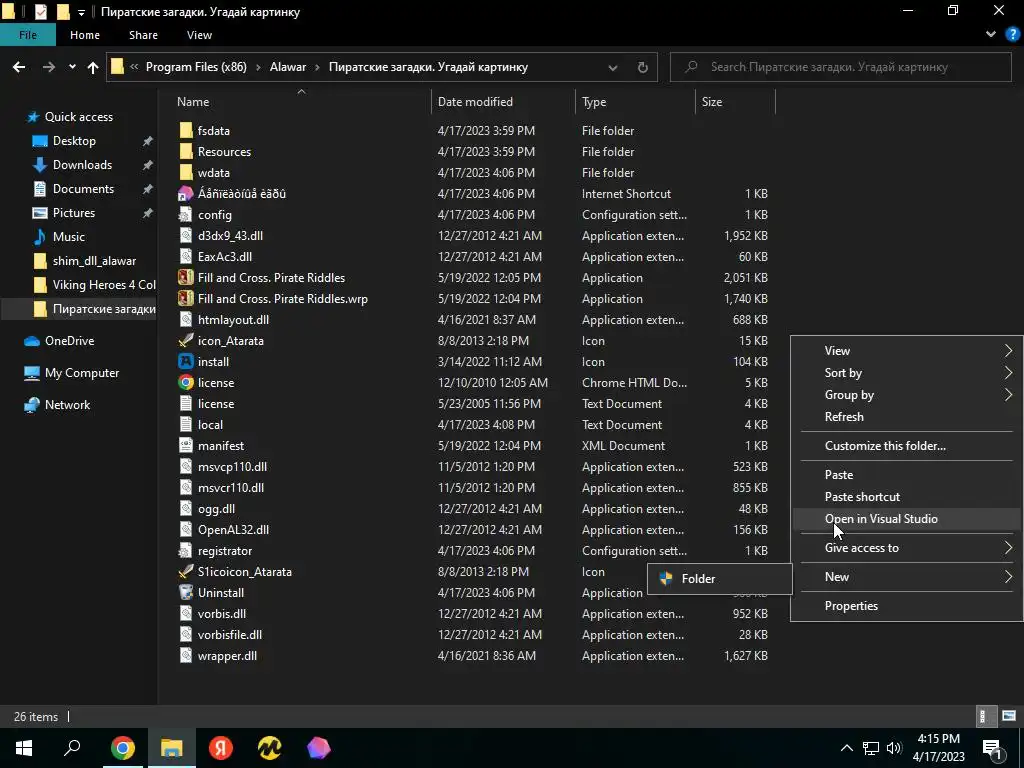1024x768 pixels.
Task: Click the icon_Atarata sword icon
Action: click(x=186, y=340)
